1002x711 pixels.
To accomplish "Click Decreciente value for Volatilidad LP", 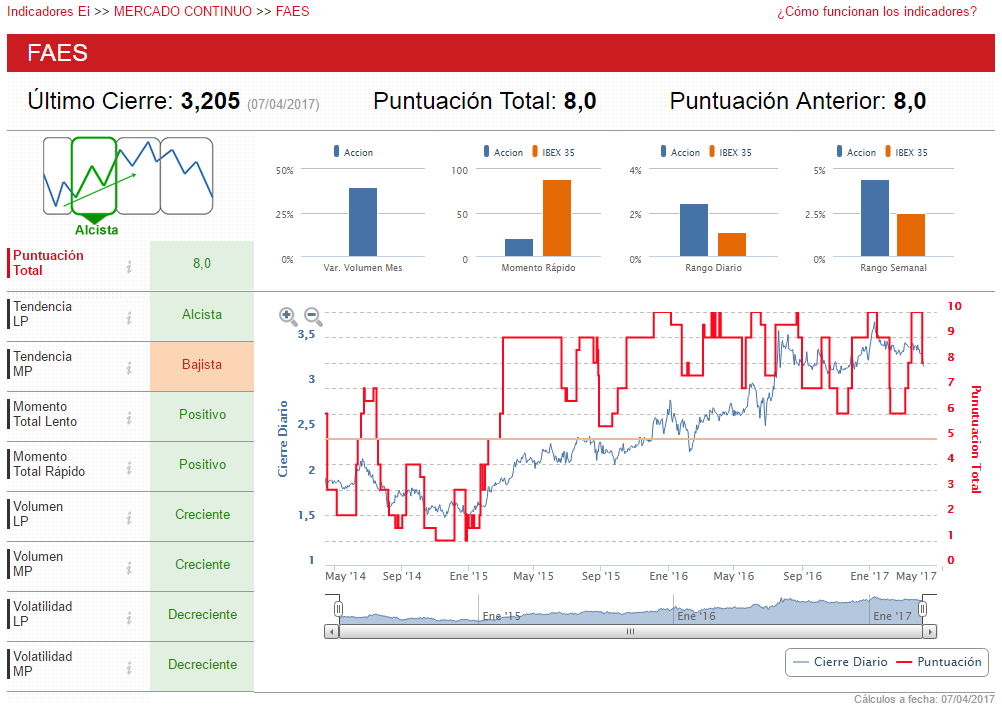I will pos(202,615).
